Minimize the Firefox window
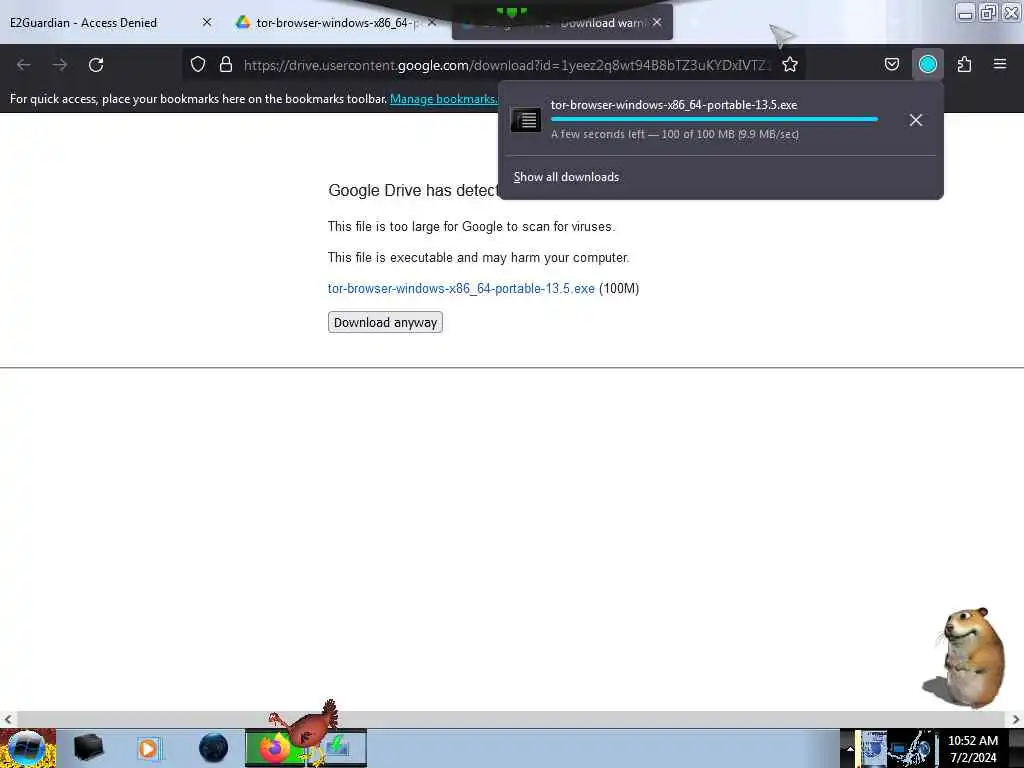The image size is (1024, 768). pyautogui.click(x=965, y=12)
